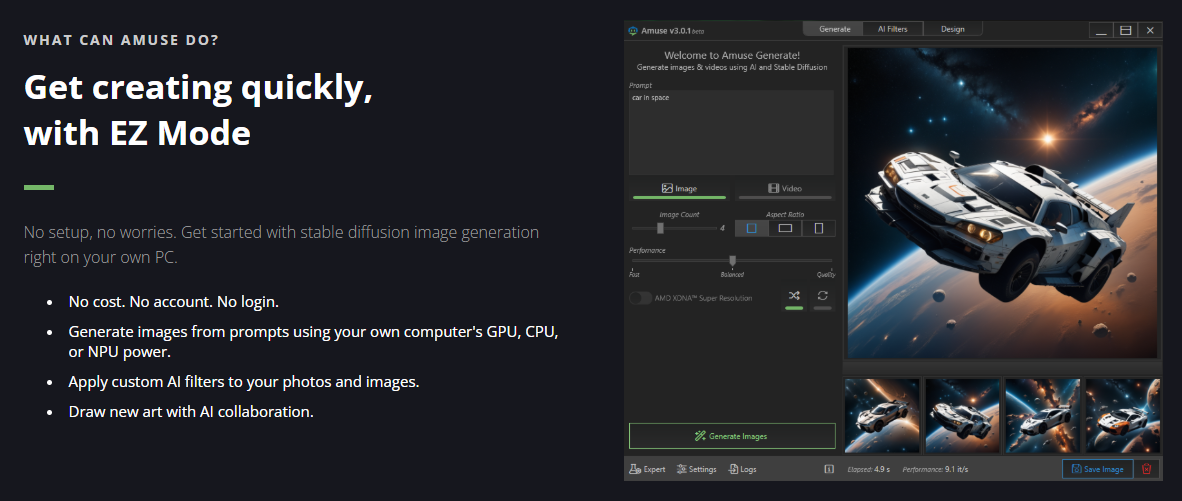Click the red trash delete icon
The height and width of the screenshot is (501, 1182).
[x=1146, y=469]
